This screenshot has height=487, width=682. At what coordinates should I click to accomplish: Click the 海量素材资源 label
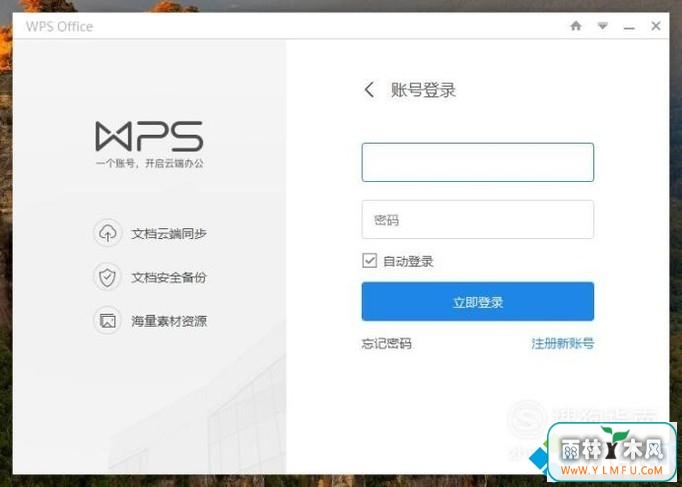point(169,321)
